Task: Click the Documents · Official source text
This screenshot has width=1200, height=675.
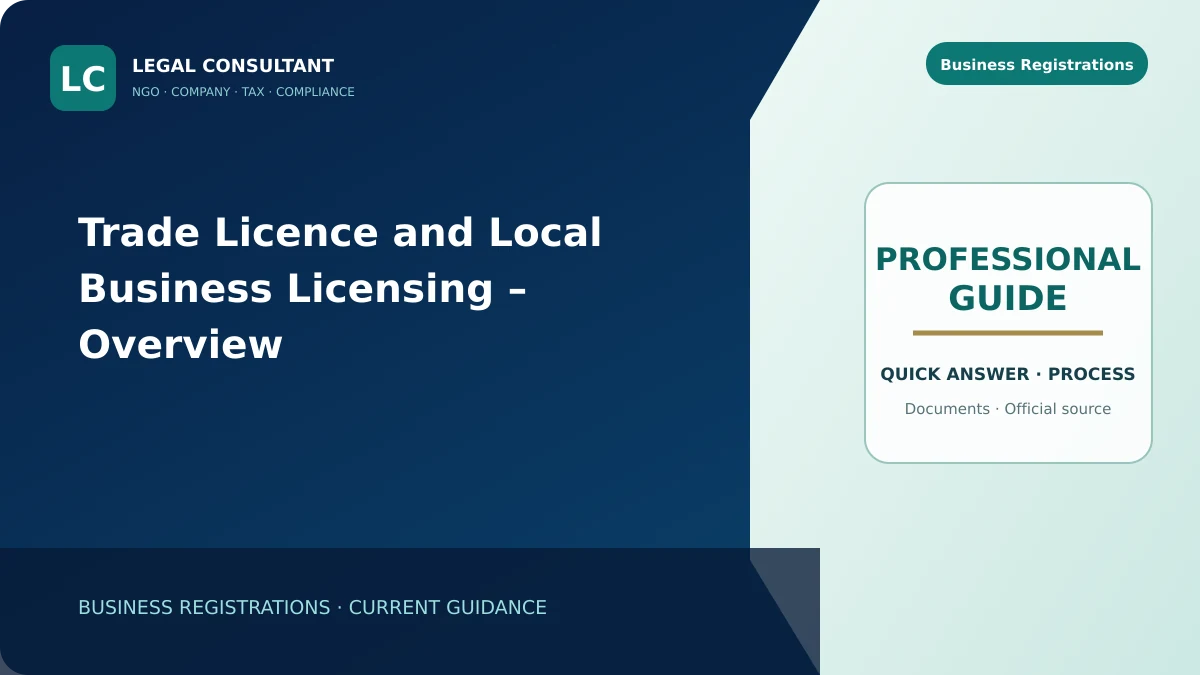Action: click(1008, 409)
